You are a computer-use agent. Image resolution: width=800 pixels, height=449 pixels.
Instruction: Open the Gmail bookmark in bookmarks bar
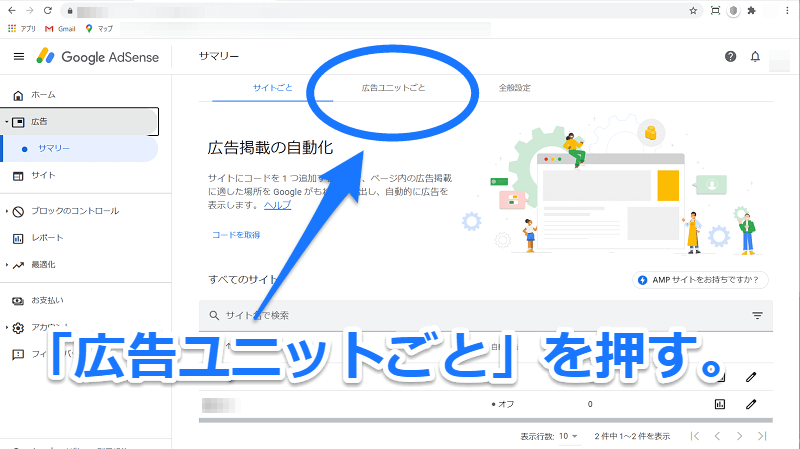62,28
